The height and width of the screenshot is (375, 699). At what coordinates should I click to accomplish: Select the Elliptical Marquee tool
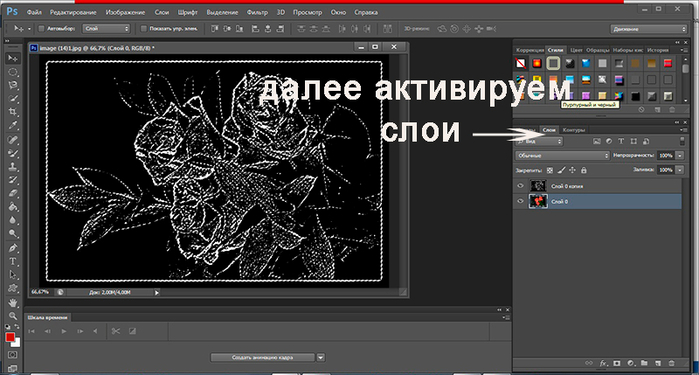[12, 72]
